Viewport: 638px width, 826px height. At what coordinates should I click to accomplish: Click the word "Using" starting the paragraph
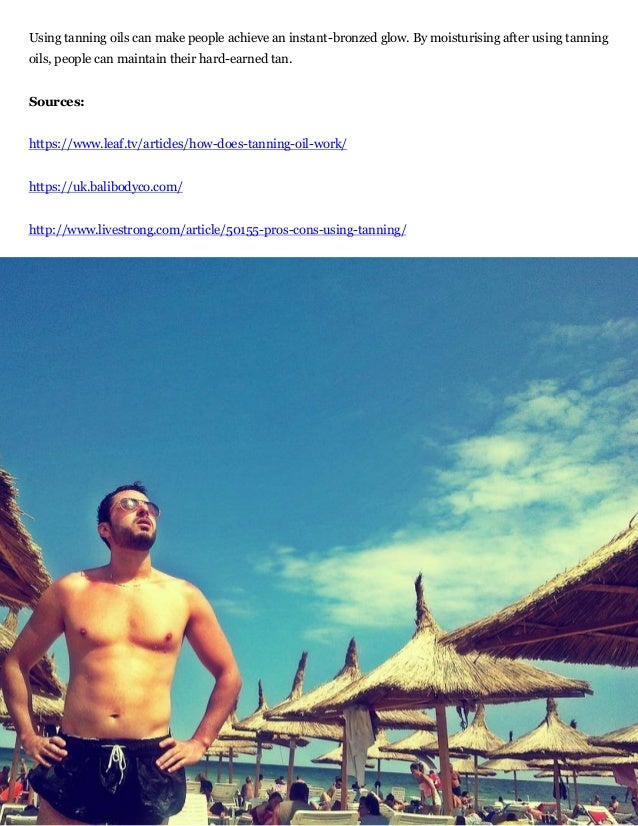click(x=45, y=38)
